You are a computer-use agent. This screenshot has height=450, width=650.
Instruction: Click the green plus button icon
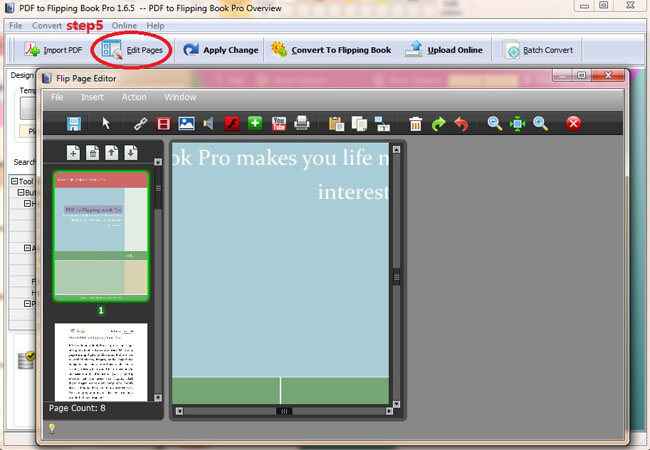[255, 123]
